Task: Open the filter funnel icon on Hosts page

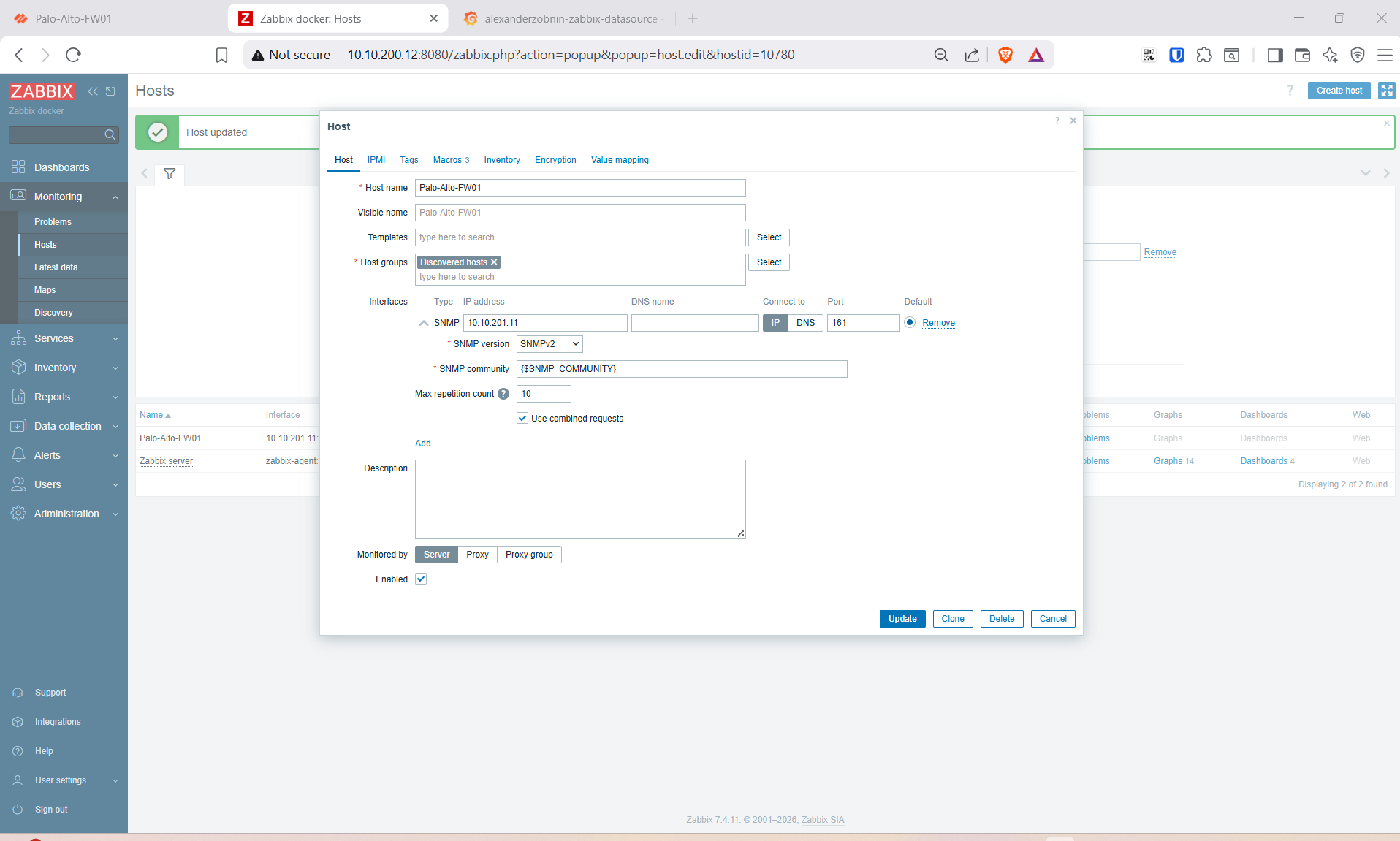Action: (x=170, y=174)
